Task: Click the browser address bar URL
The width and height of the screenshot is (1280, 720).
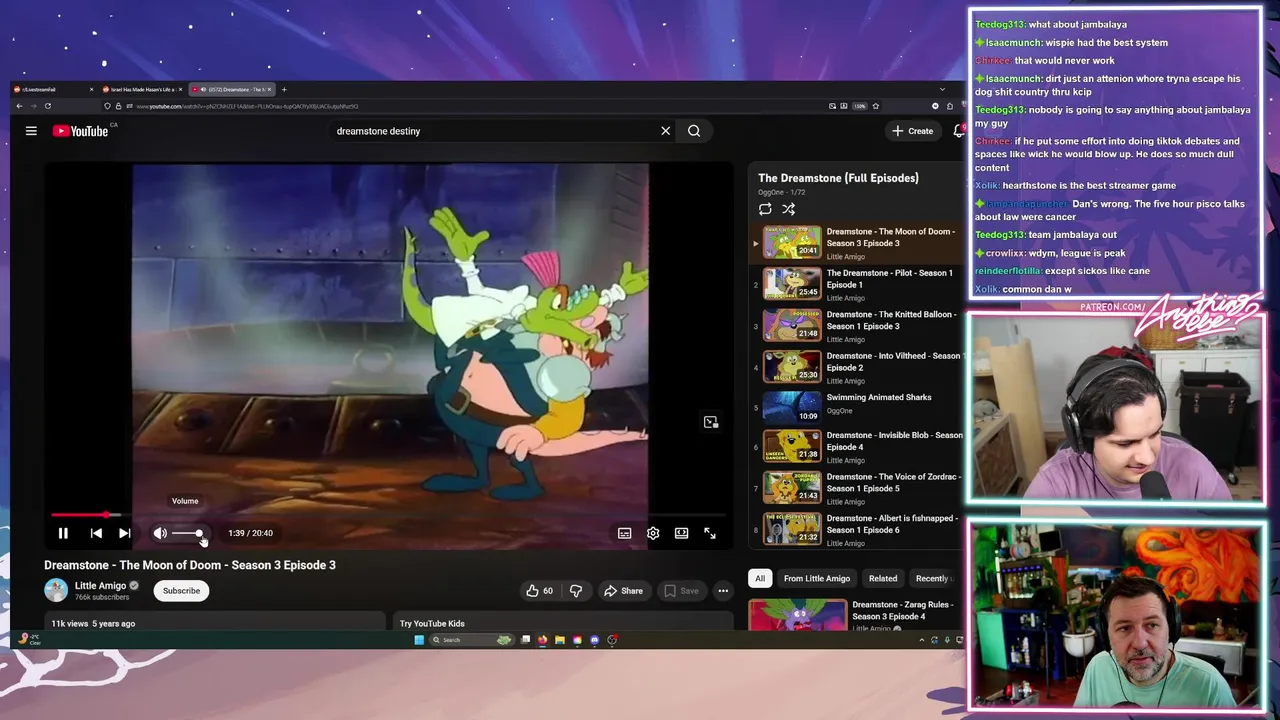Action: (x=247, y=106)
